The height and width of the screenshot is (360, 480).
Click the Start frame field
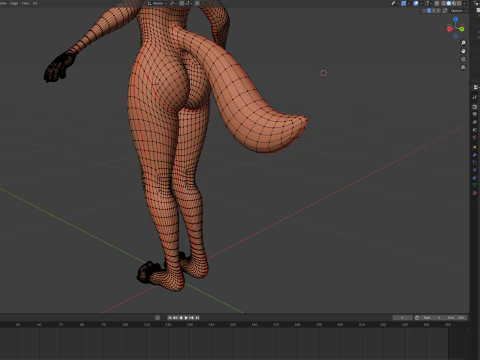(x=431, y=318)
